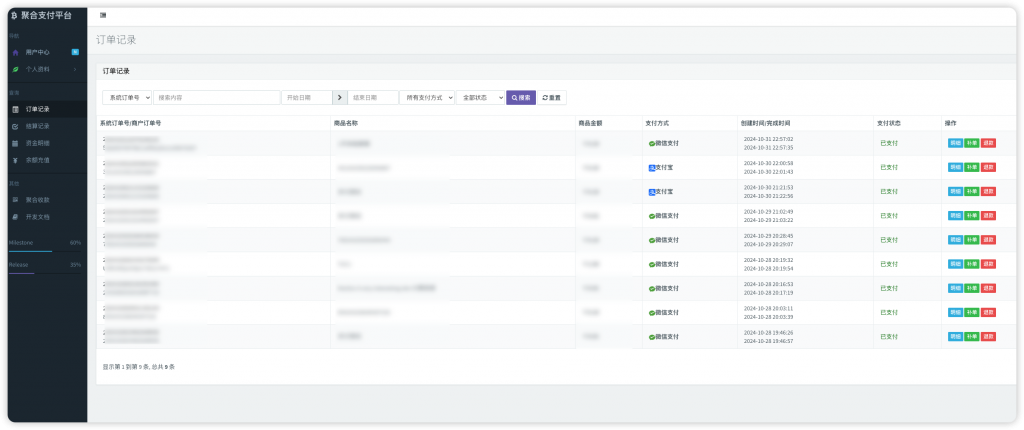Click the arrow icon between the date fields
Screen dimensions: 1024x430
coord(340,97)
